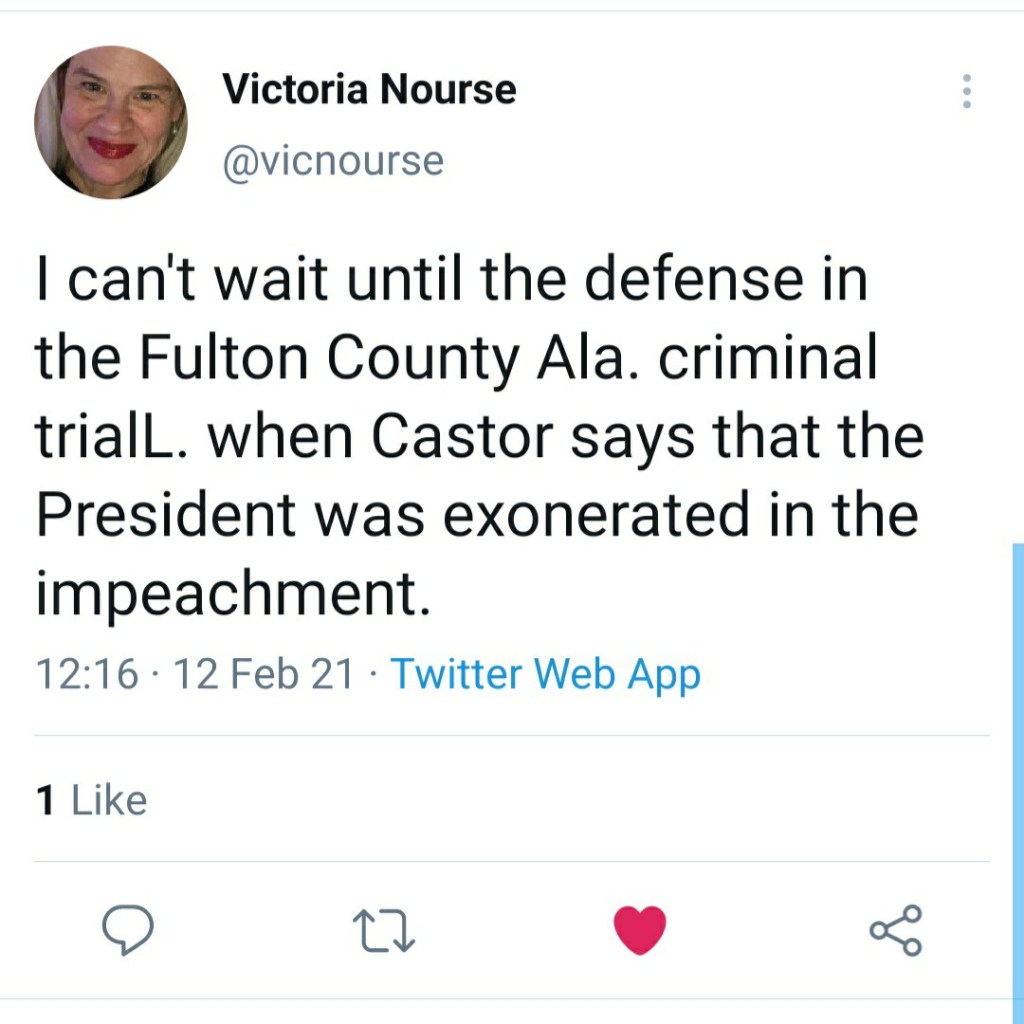Click the blue scrollbar on right edge
The height and width of the screenshot is (1024, 1024).
coord(1017,780)
